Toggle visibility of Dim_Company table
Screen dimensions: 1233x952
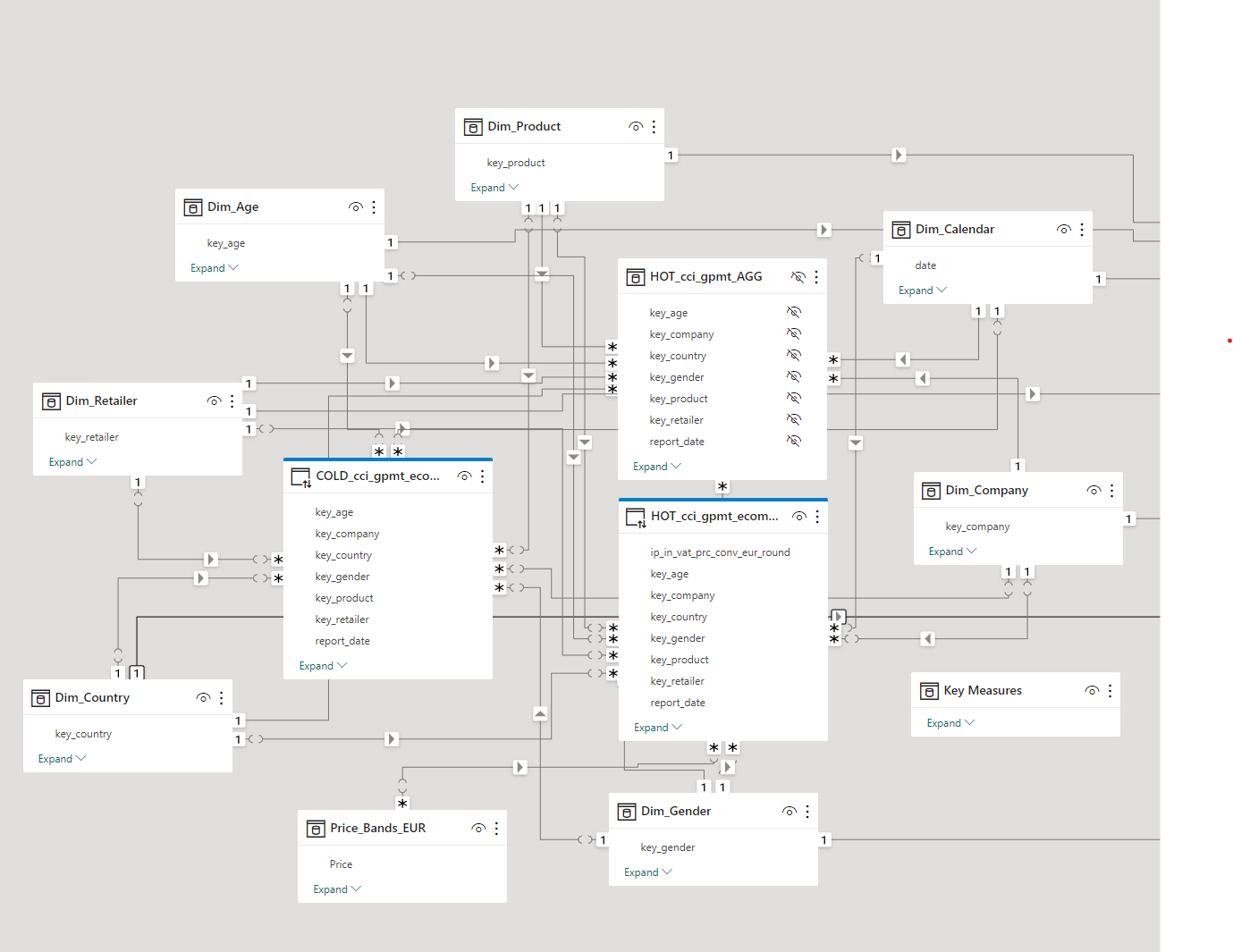(1094, 491)
